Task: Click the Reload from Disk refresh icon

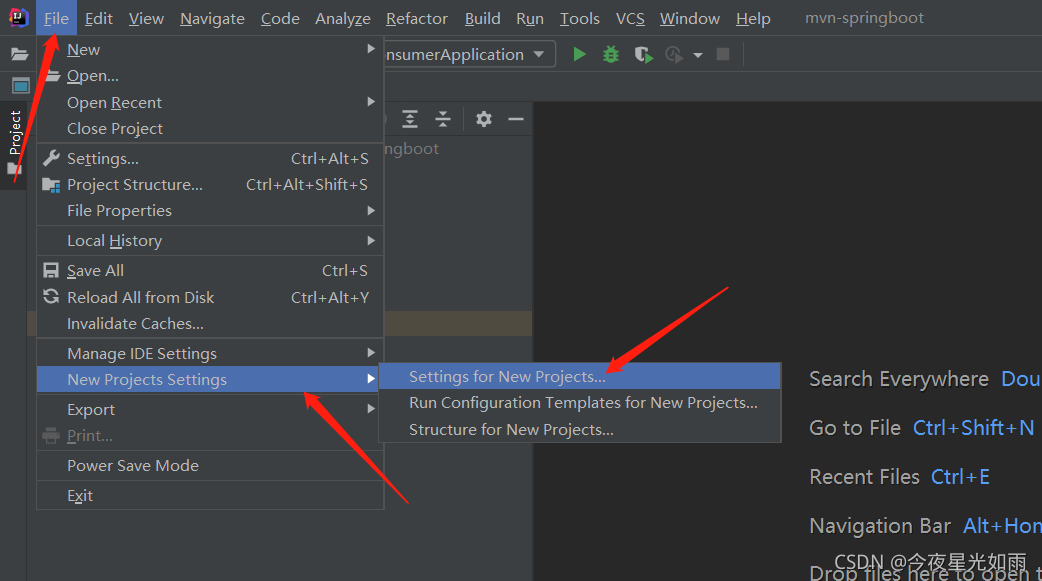Action: (51, 296)
